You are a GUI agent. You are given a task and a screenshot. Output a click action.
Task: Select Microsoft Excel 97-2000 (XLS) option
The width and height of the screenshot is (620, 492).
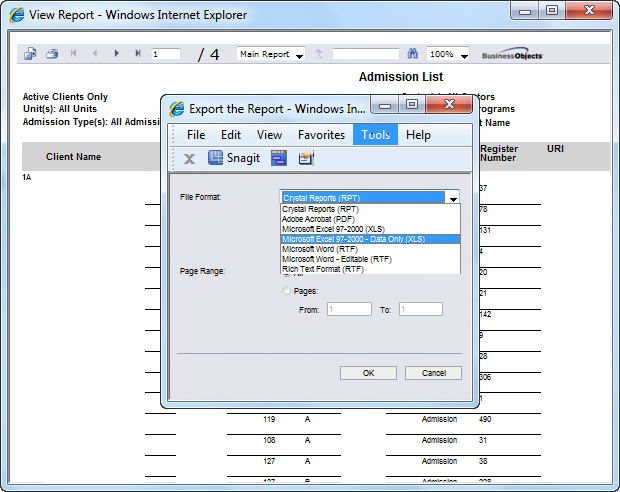370,229
